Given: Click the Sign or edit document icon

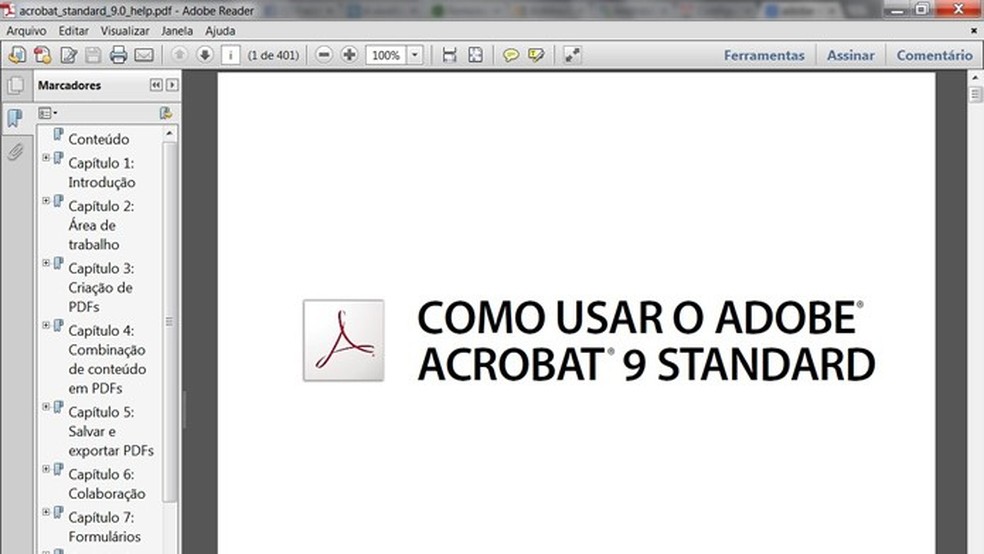Looking at the screenshot, I should 68,55.
